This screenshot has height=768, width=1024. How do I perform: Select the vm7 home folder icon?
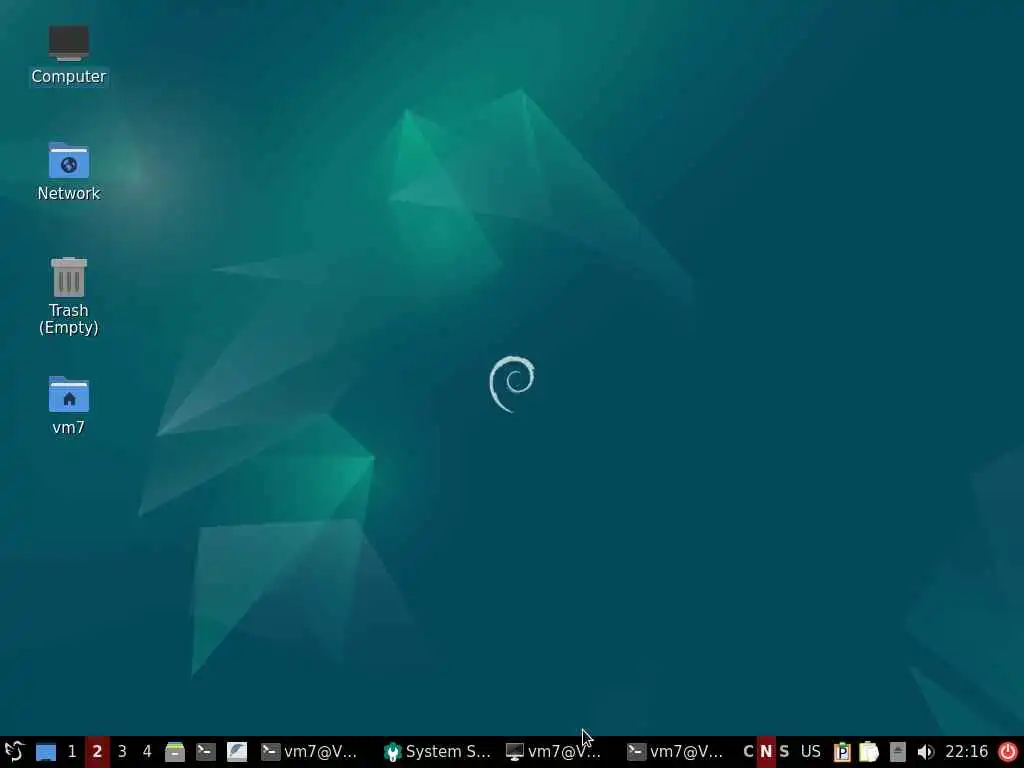coord(69,406)
